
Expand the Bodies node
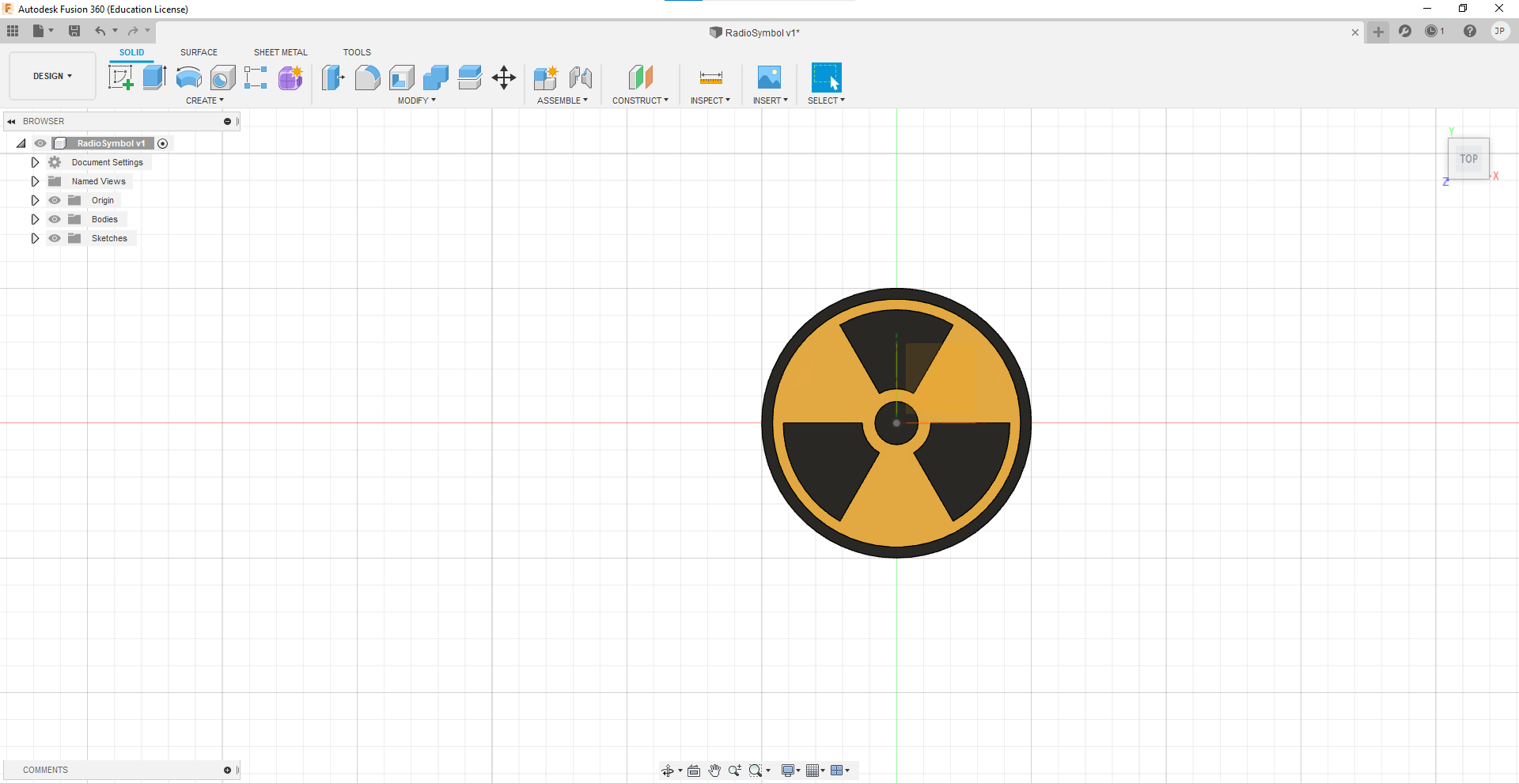click(x=35, y=219)
